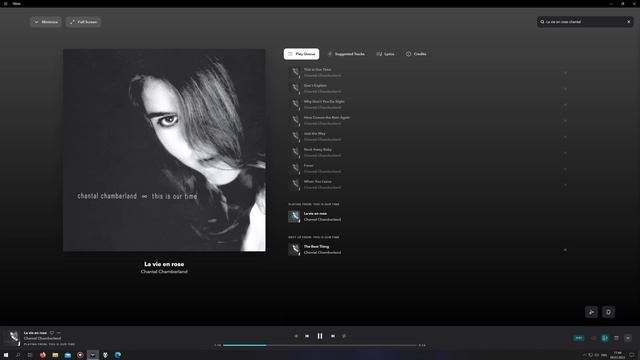Enter Full Screen mode
This screenshot has width=640, height=360.
(x=83, y=22)
